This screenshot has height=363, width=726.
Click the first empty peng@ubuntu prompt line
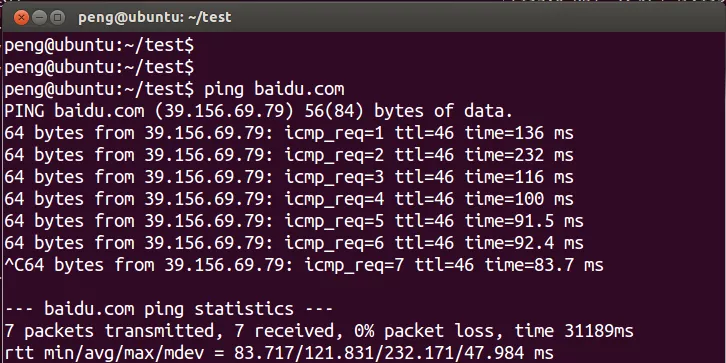pos(99,46)
